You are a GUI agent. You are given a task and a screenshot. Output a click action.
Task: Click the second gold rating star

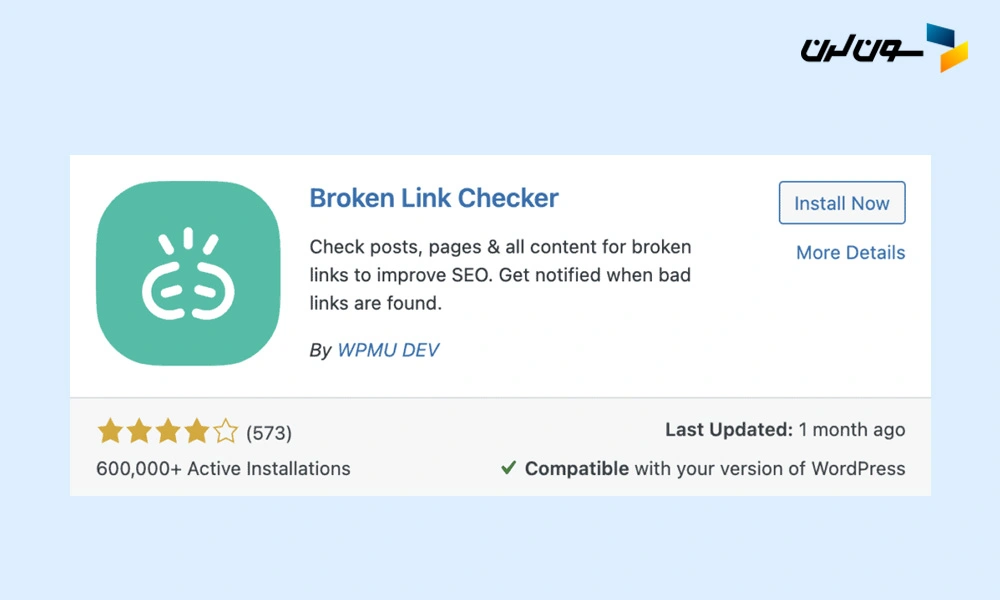point(139,432)
